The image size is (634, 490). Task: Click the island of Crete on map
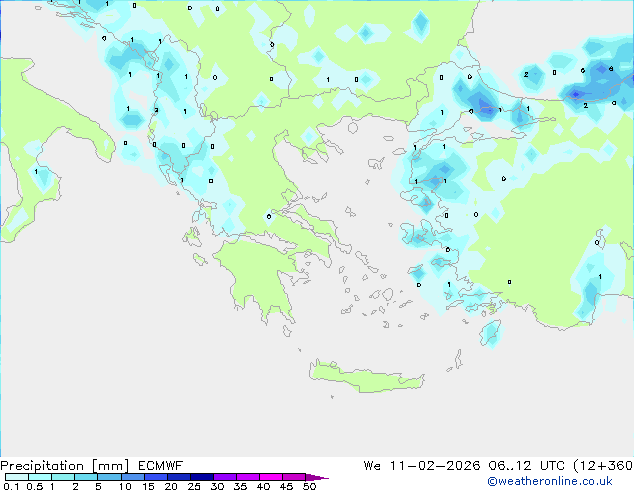[366, 377]
